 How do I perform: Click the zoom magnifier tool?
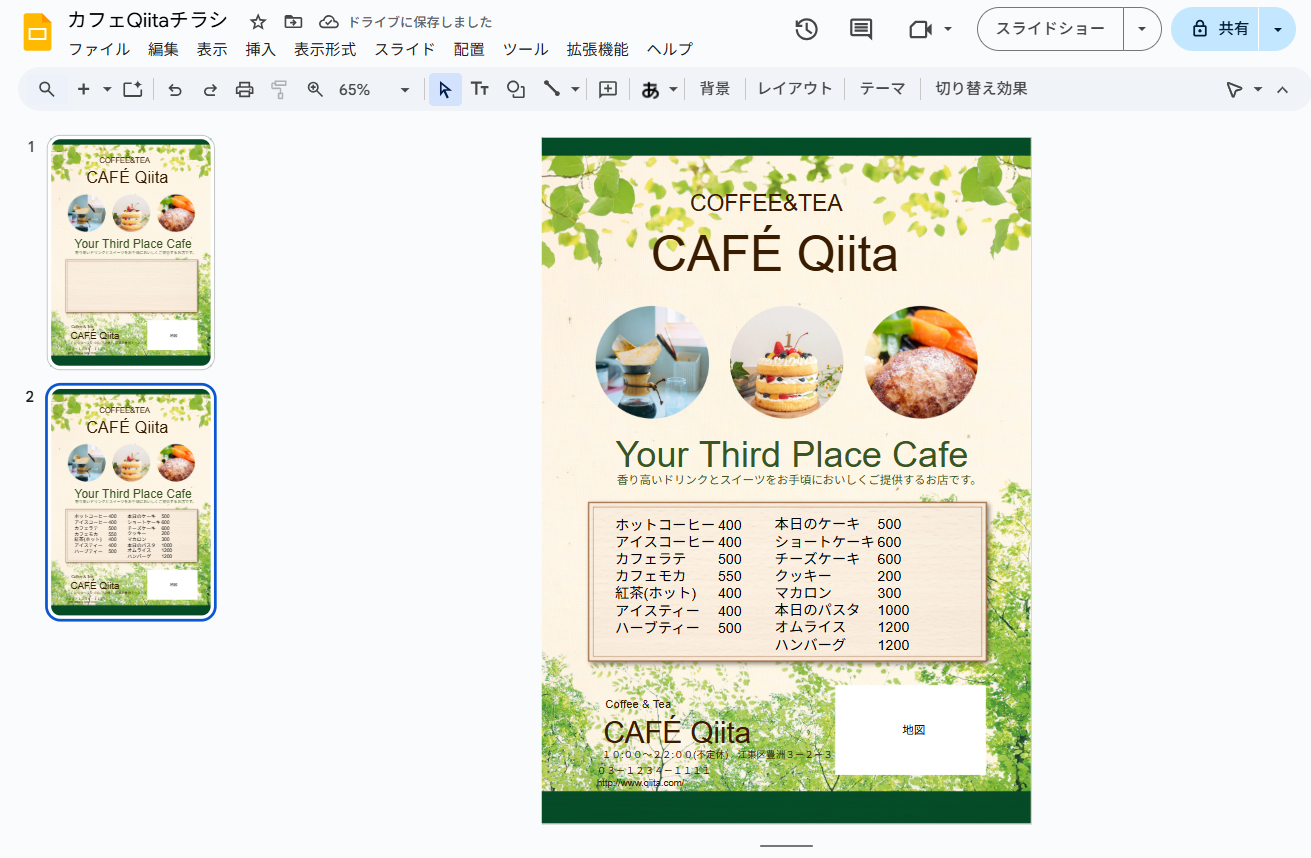[x=315, y=89]
